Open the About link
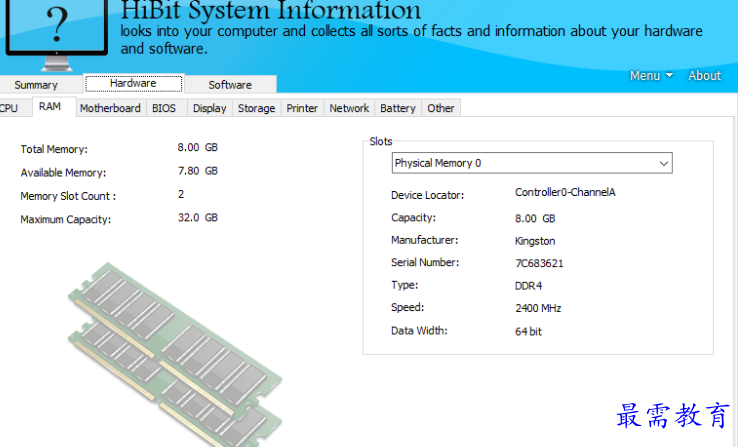Viewport: 738px width, 447px height. 704,76
